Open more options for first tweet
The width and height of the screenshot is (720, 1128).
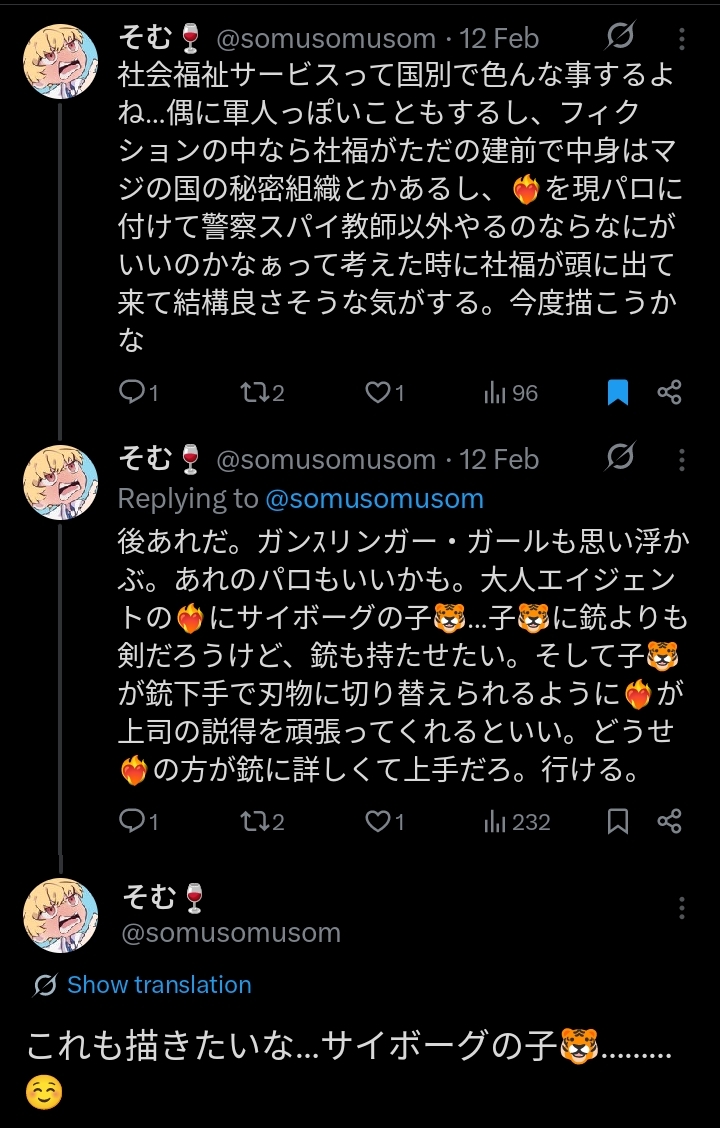[x=682, y=39]
